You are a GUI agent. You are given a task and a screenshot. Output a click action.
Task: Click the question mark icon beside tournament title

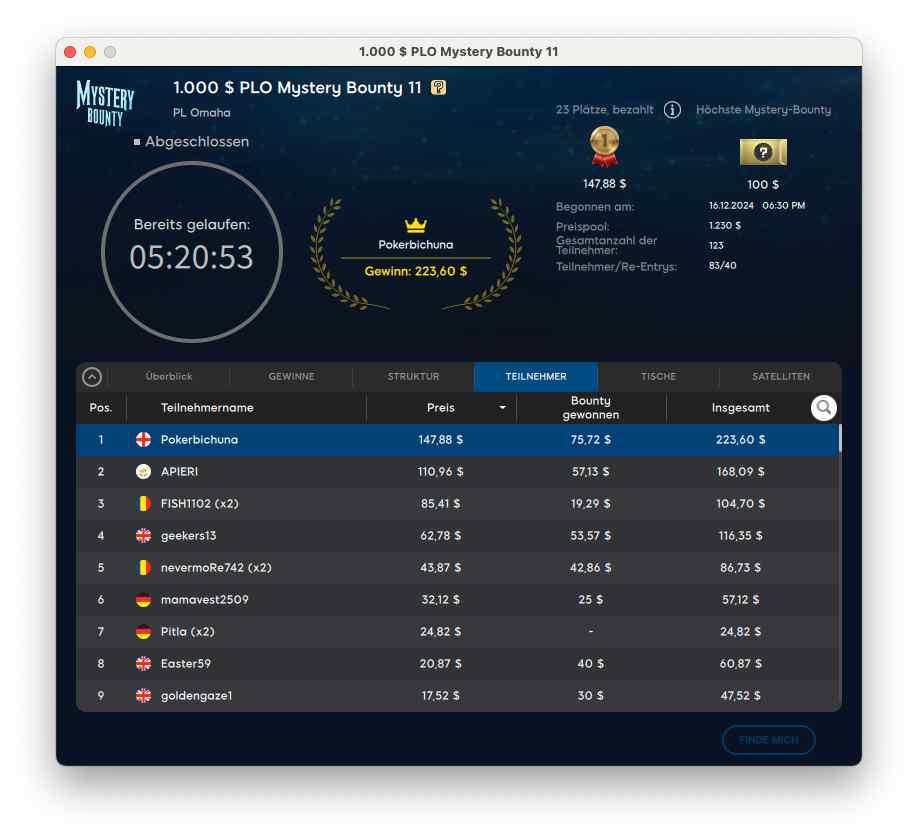point(438,88)
